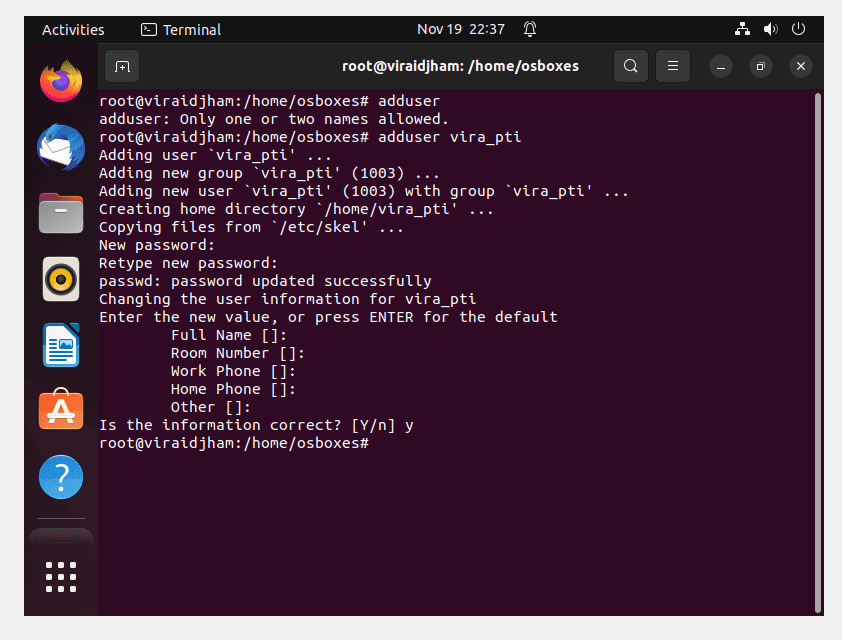Launch Rhythmbox music player

click(61, 279)
